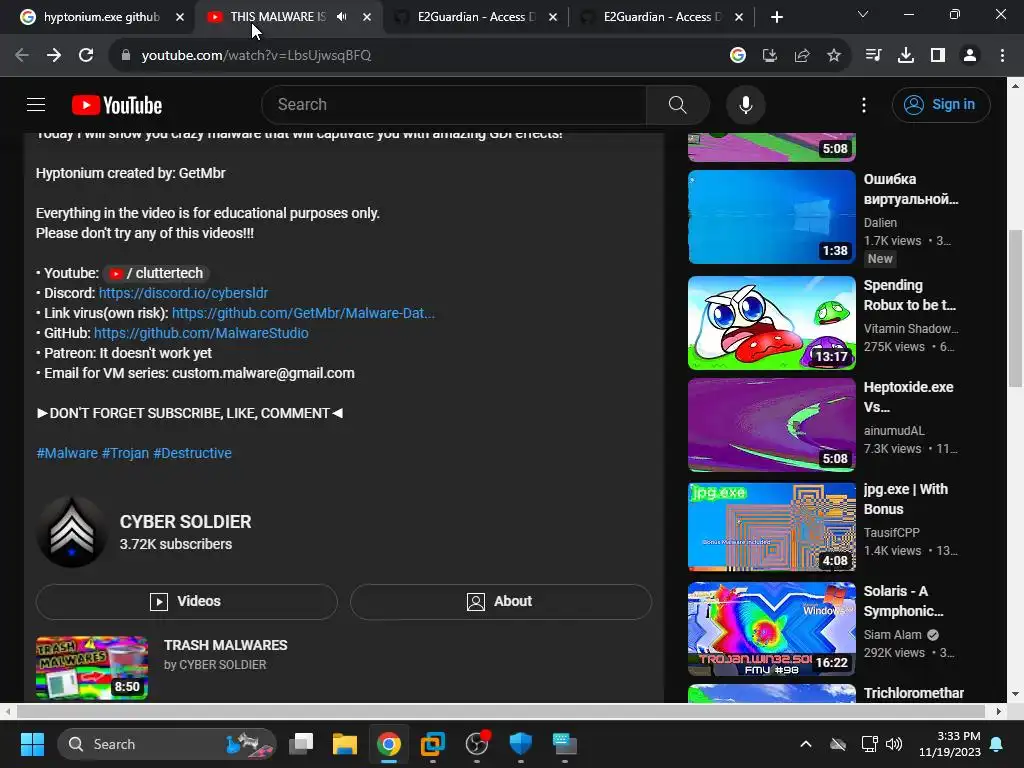Share this page from address bar

tap(802, 56)
